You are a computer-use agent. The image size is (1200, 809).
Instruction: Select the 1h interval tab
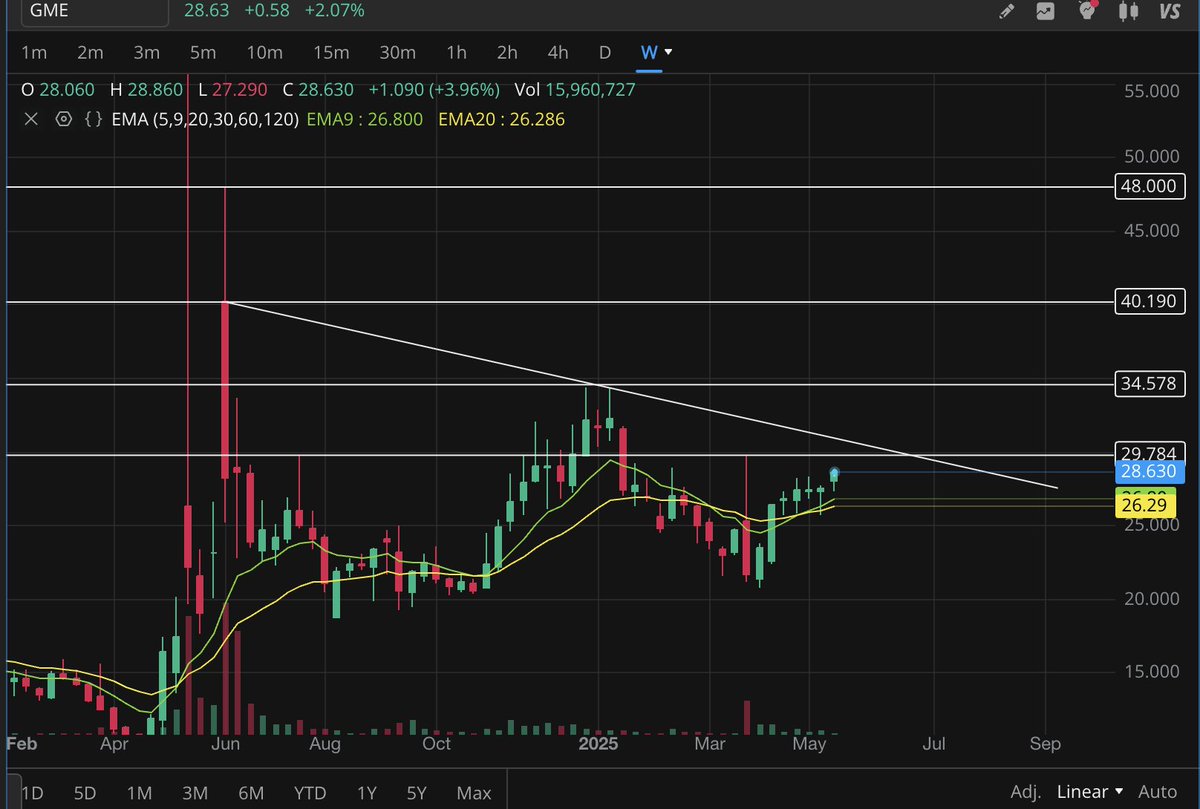click(x=456, y=52)
